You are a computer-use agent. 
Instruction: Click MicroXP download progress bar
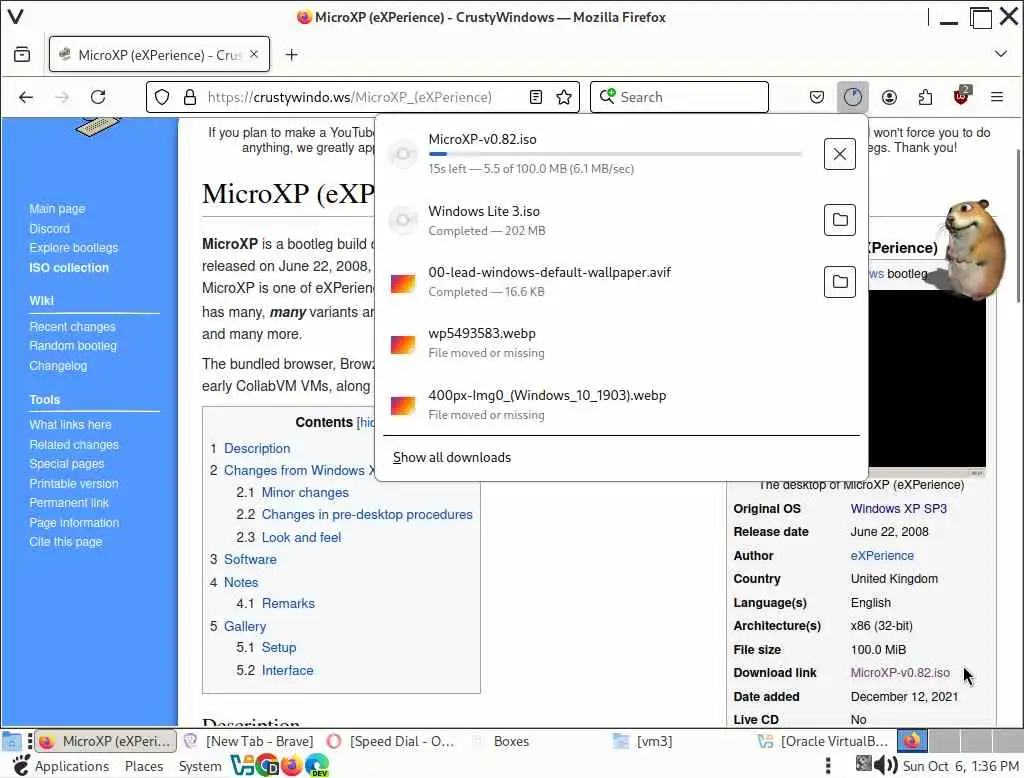click(615, 154)
